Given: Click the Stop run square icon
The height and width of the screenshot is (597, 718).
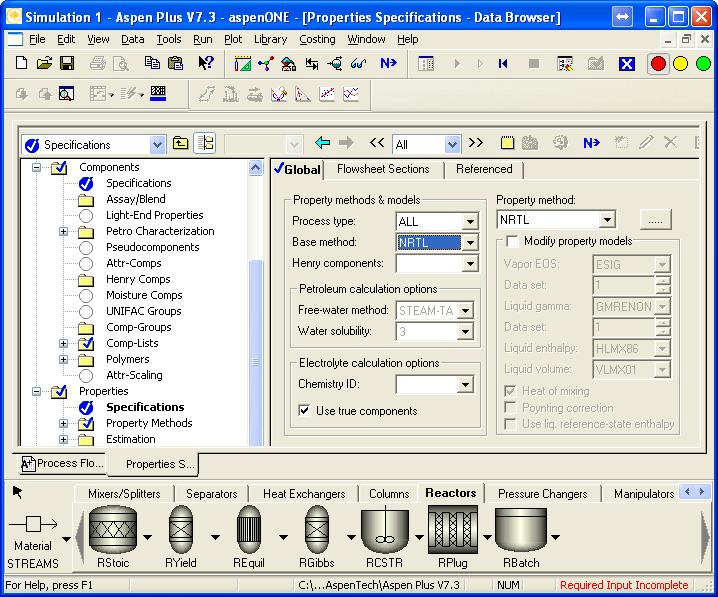Looking at the screenshot, I should pyautogui.click(x=533, y=63).
